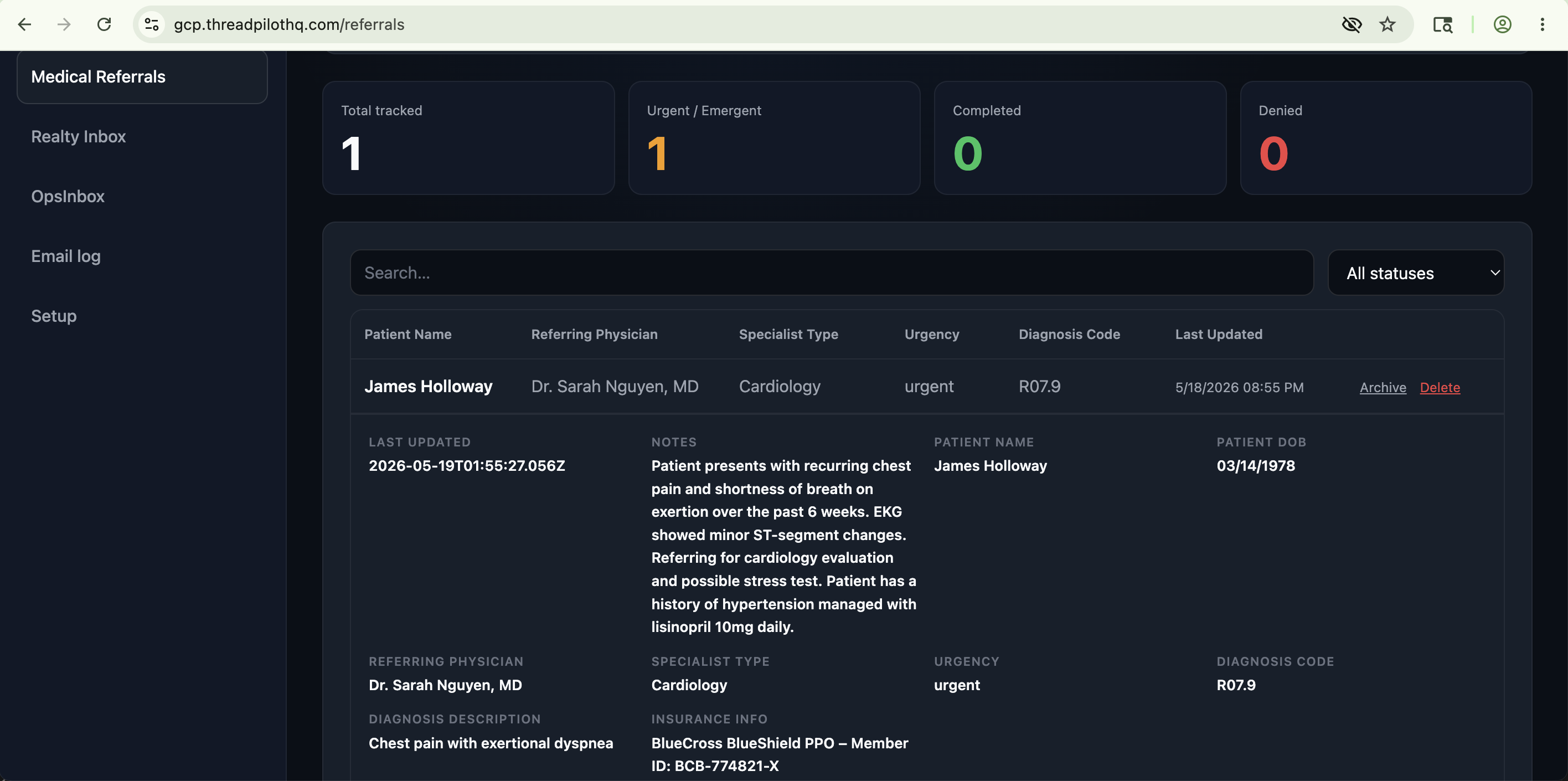The image size is (1568, 781).
Task: Open Email log in the sidebar
Action: [x=66, y=256]
